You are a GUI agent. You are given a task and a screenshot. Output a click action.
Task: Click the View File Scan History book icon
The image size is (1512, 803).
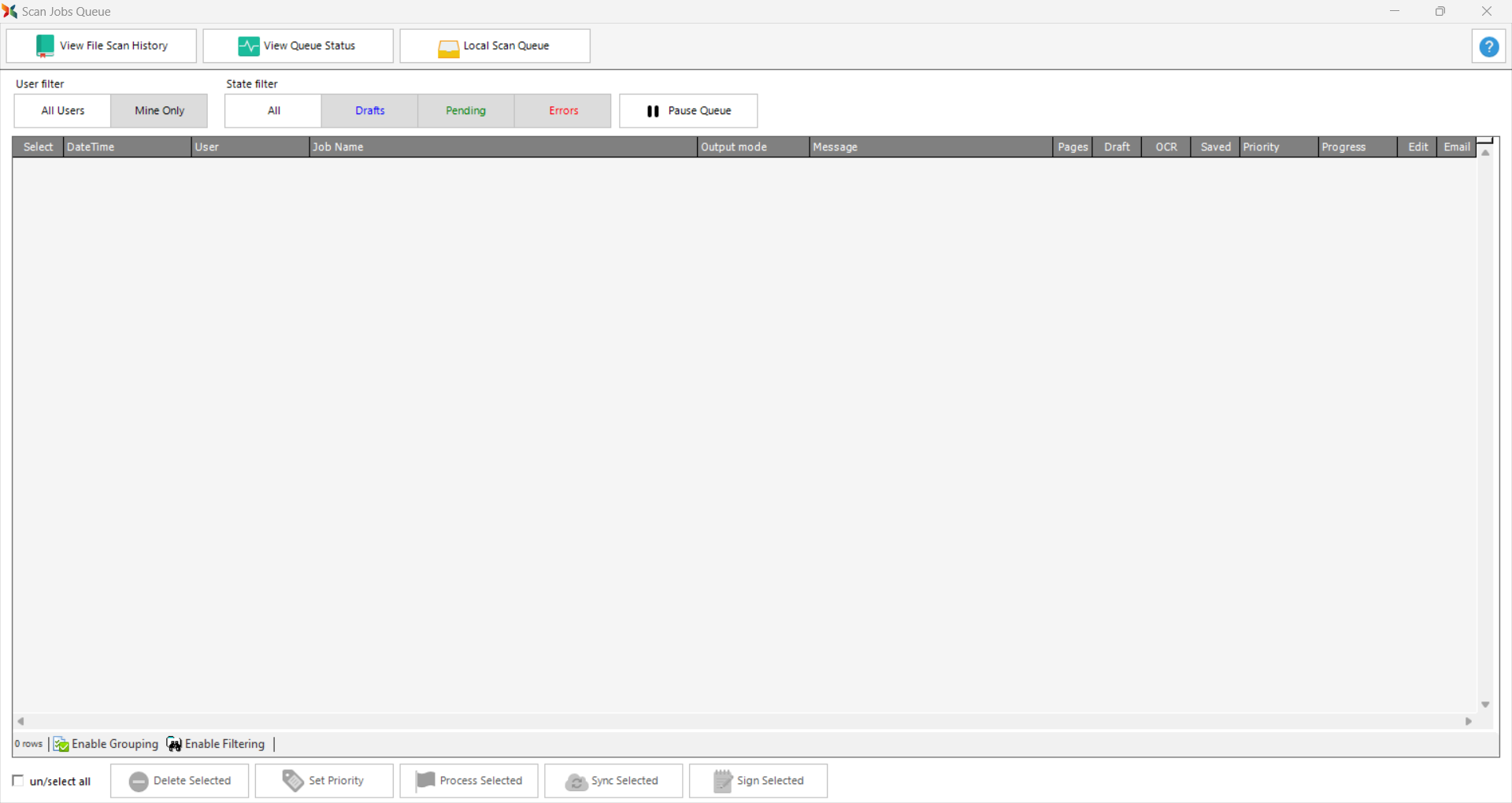coord(45,46)
